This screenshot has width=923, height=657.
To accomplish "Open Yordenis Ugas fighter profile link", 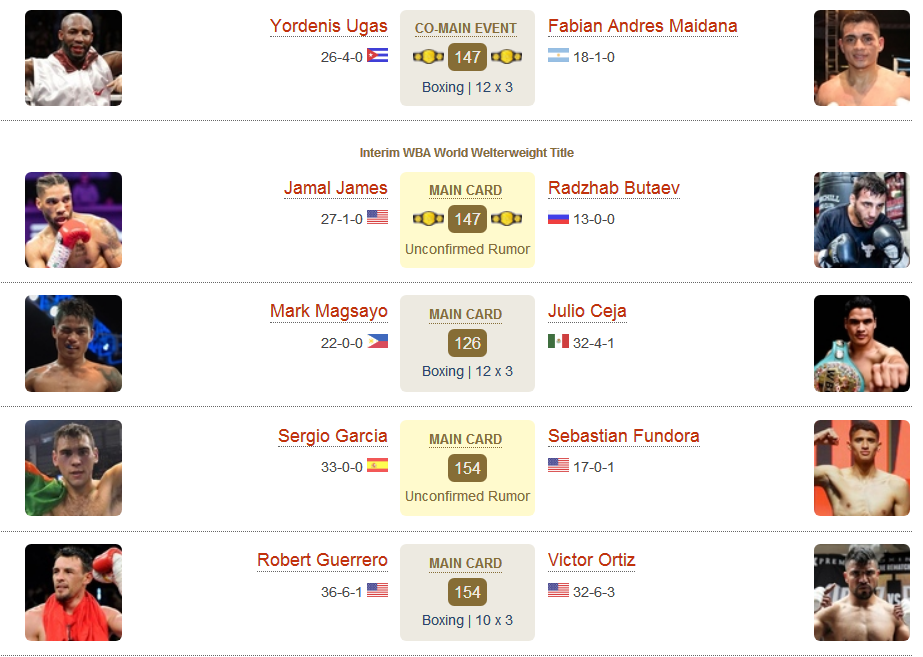I will [x=328, y=26].
